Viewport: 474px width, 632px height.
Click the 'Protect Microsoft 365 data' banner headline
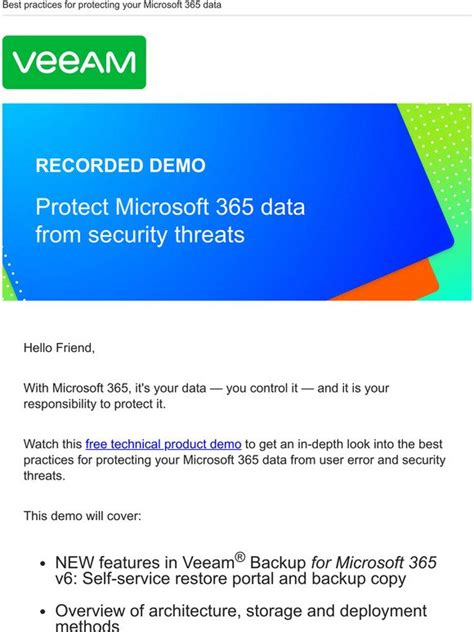[x=170, y=207]
